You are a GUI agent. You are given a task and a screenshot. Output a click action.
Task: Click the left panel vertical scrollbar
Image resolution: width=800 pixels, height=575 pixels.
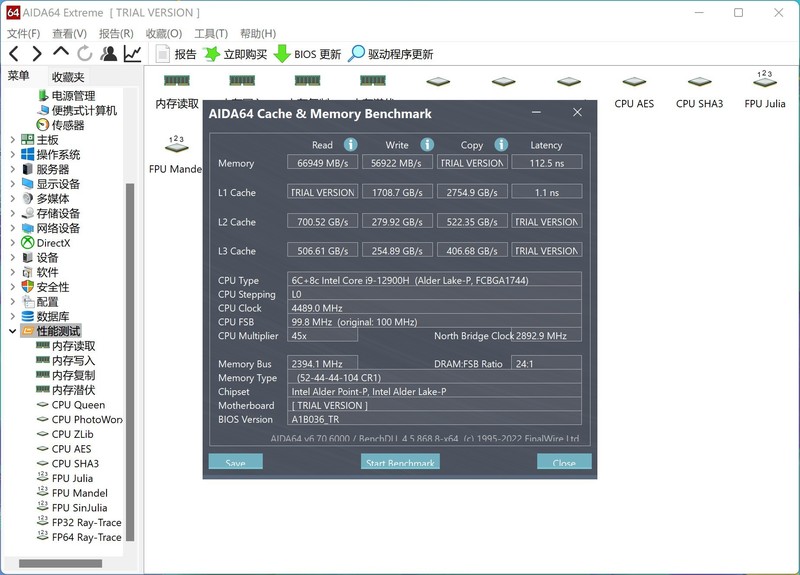(129, 350)
